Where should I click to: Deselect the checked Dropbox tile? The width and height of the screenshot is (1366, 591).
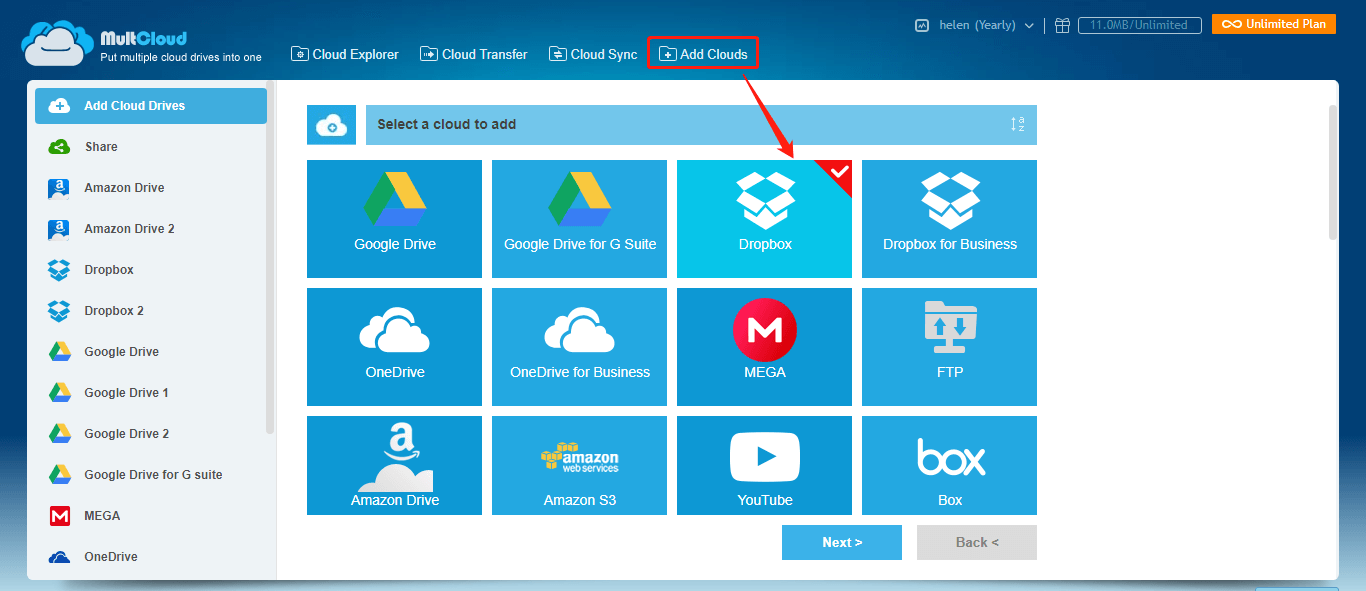764,219
